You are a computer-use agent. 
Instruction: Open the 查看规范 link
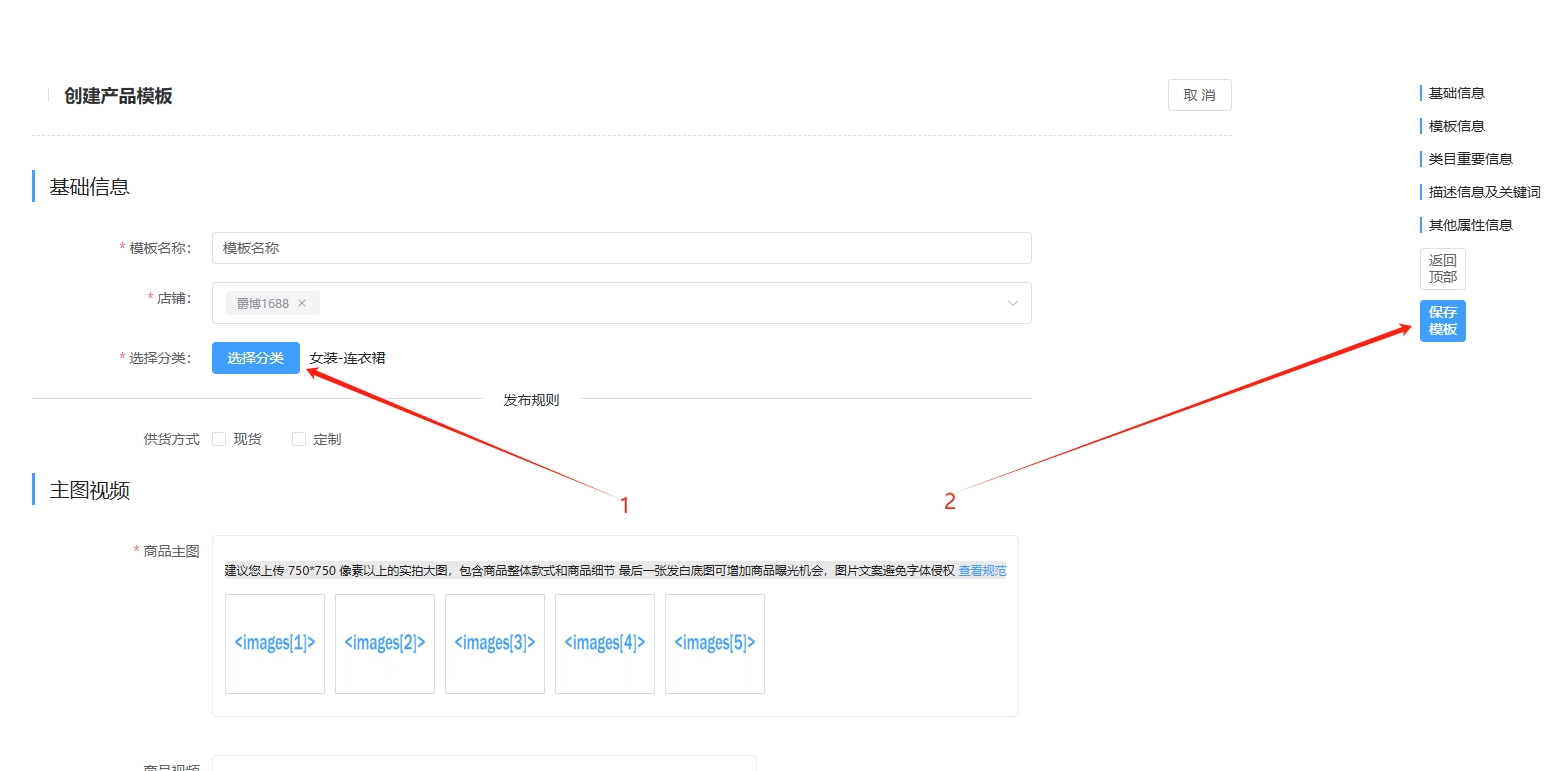[982, 571]
